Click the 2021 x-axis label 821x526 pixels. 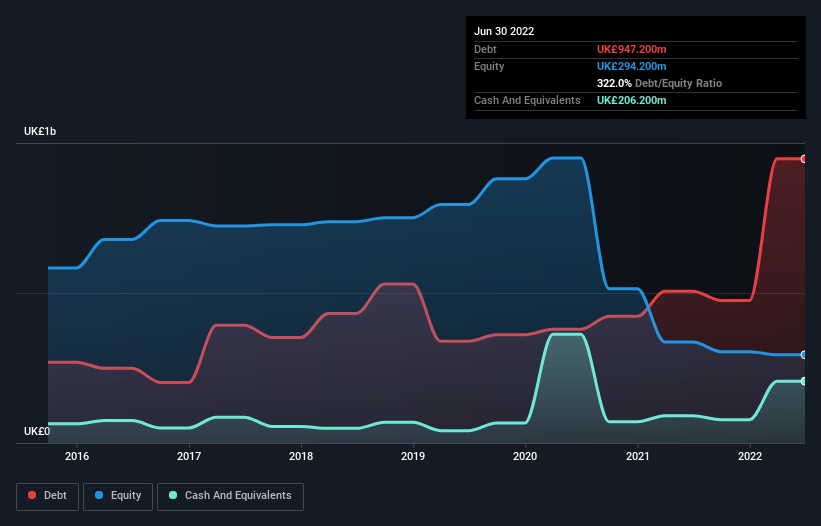point(638,456)
